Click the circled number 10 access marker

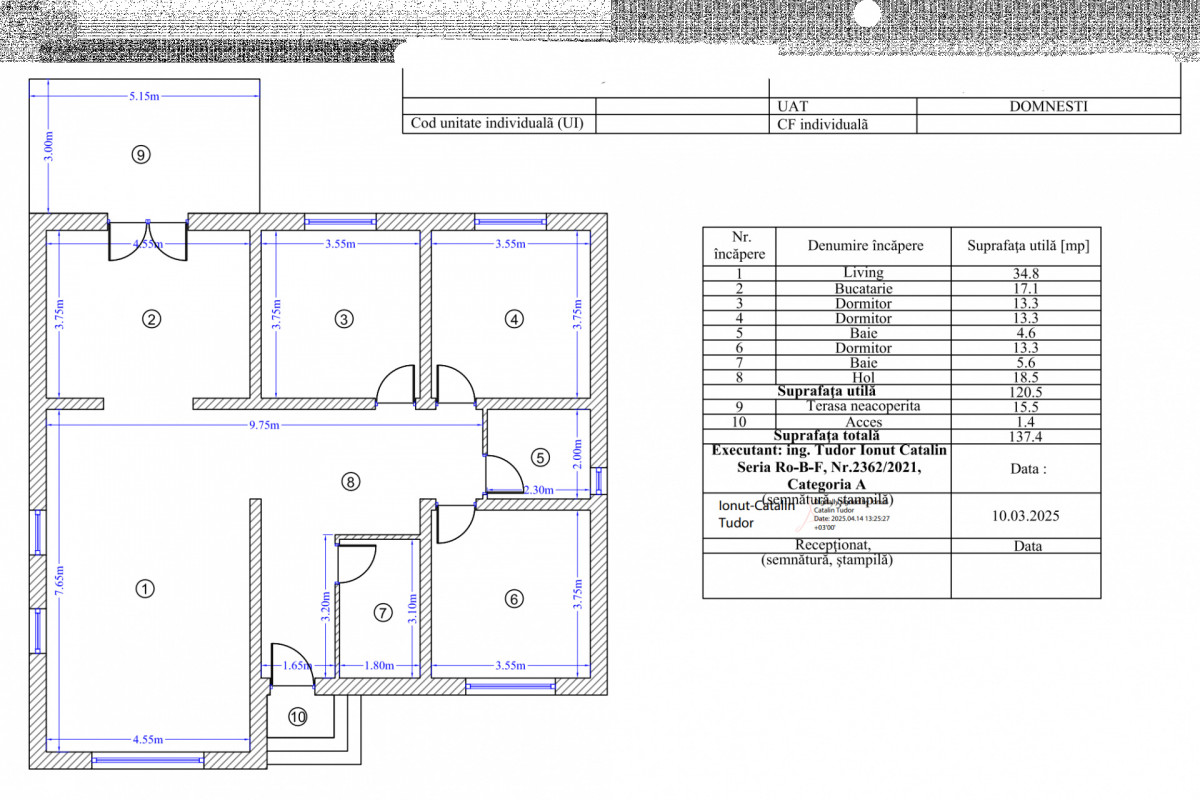[x=297, y=716]
